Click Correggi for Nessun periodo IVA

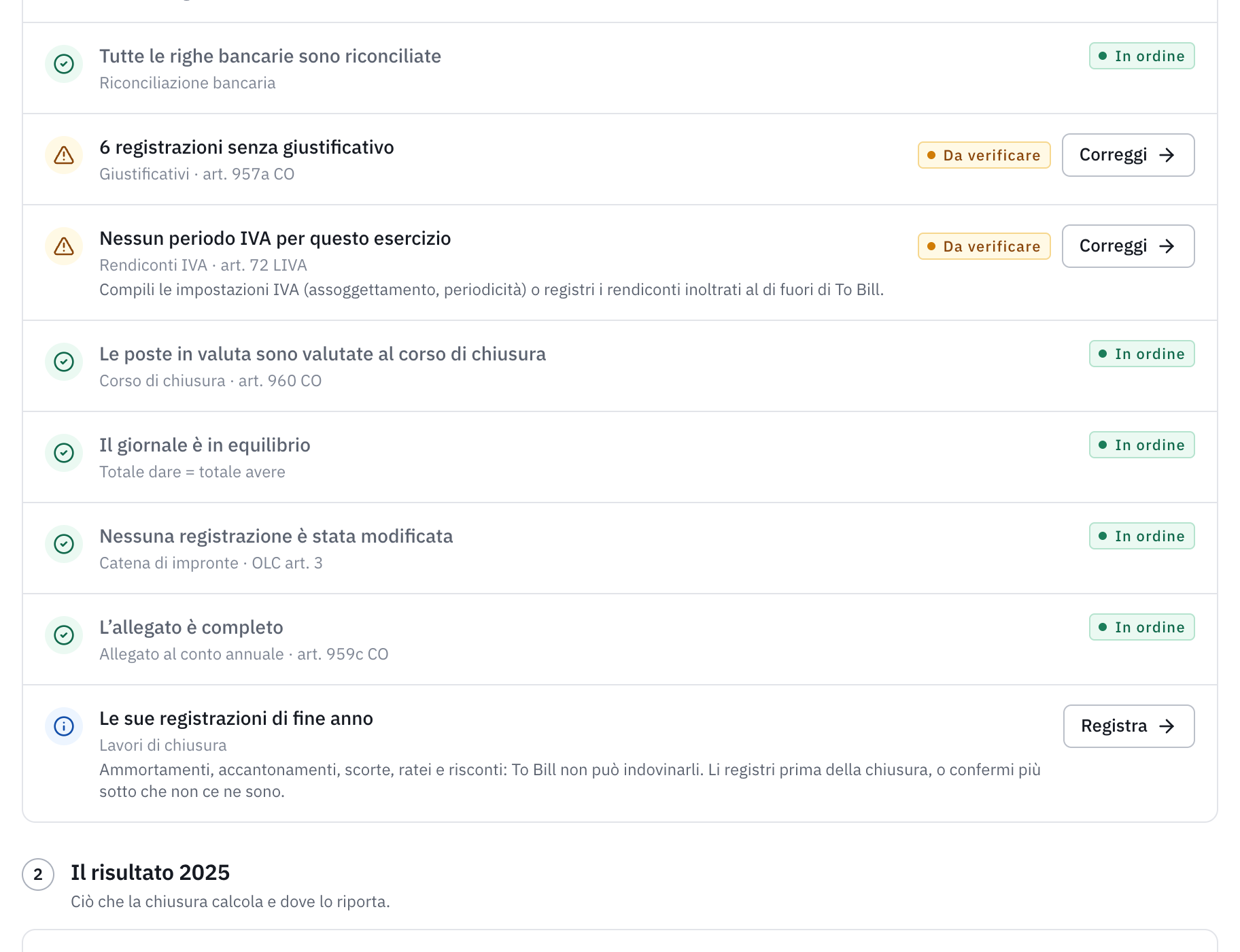pos(1128,246)
